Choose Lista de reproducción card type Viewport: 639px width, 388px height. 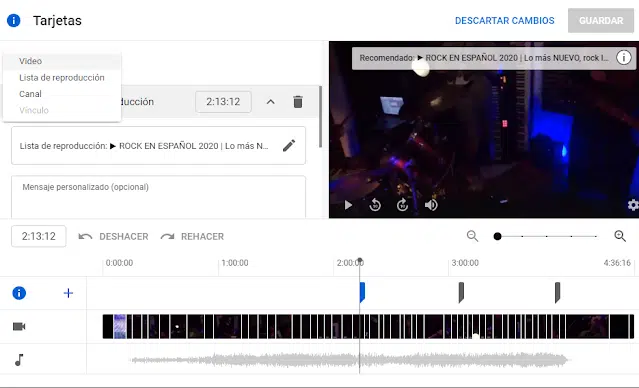tap(62, 77)
